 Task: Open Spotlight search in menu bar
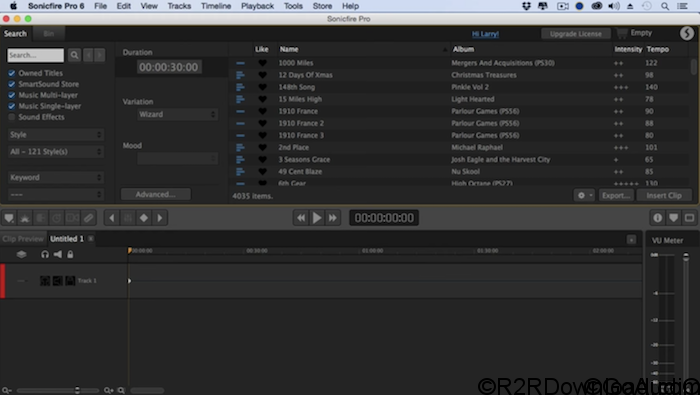pyautogui.click(x=665, y=6)
